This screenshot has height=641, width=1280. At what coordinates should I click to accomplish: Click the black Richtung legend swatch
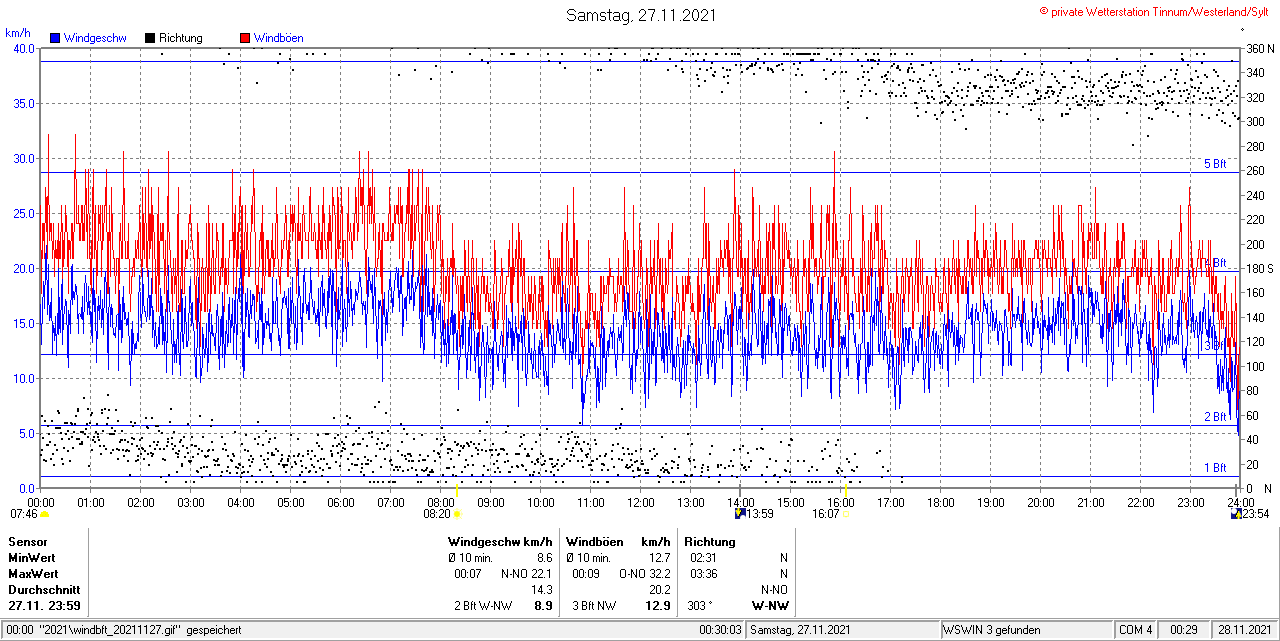(x=150, y=38)
